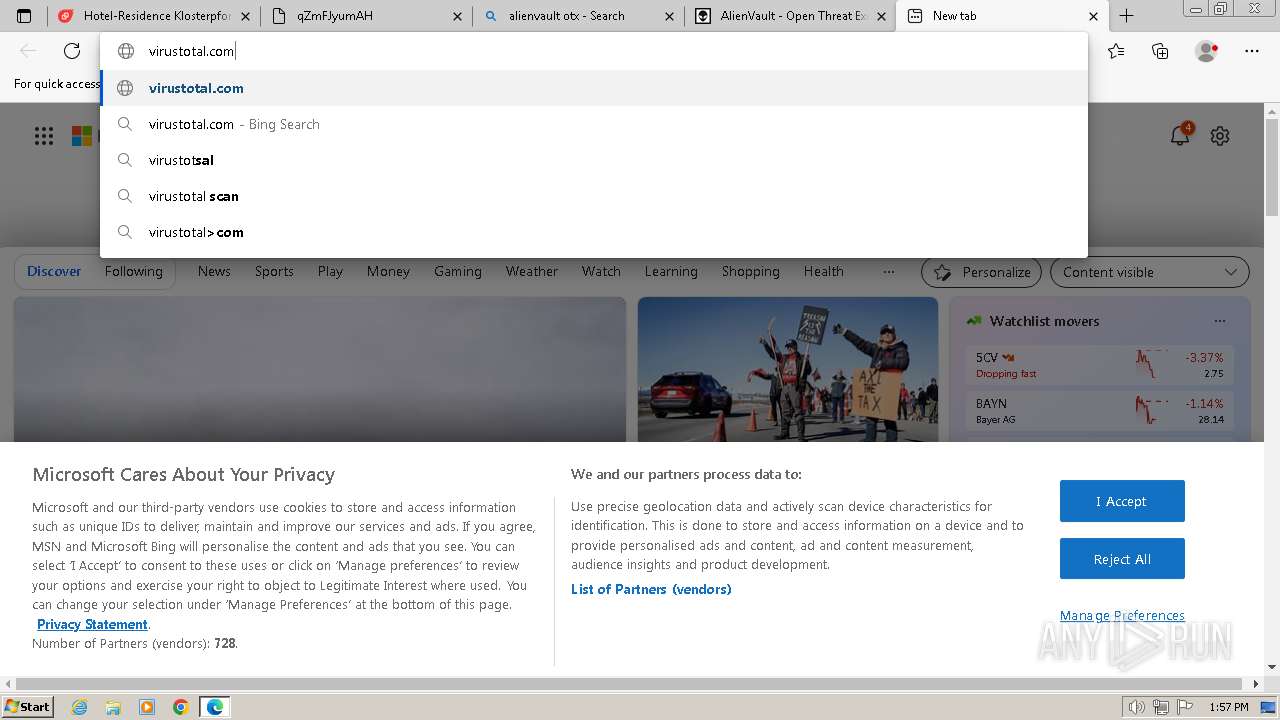Image resolution: width=1280 pixels, height=720 pixels.
Task: Choose the 'virustotal>com' search suggestion
Action: (x=594, y=232)
